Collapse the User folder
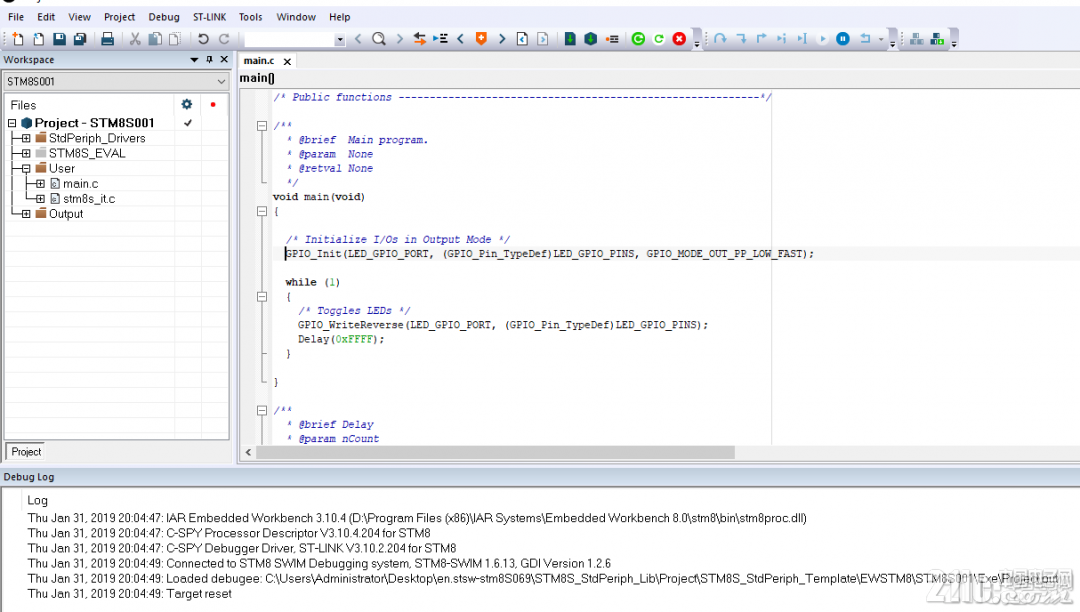Image resolution: width=1080 pixels, height=612 pixels. [26, 169]
